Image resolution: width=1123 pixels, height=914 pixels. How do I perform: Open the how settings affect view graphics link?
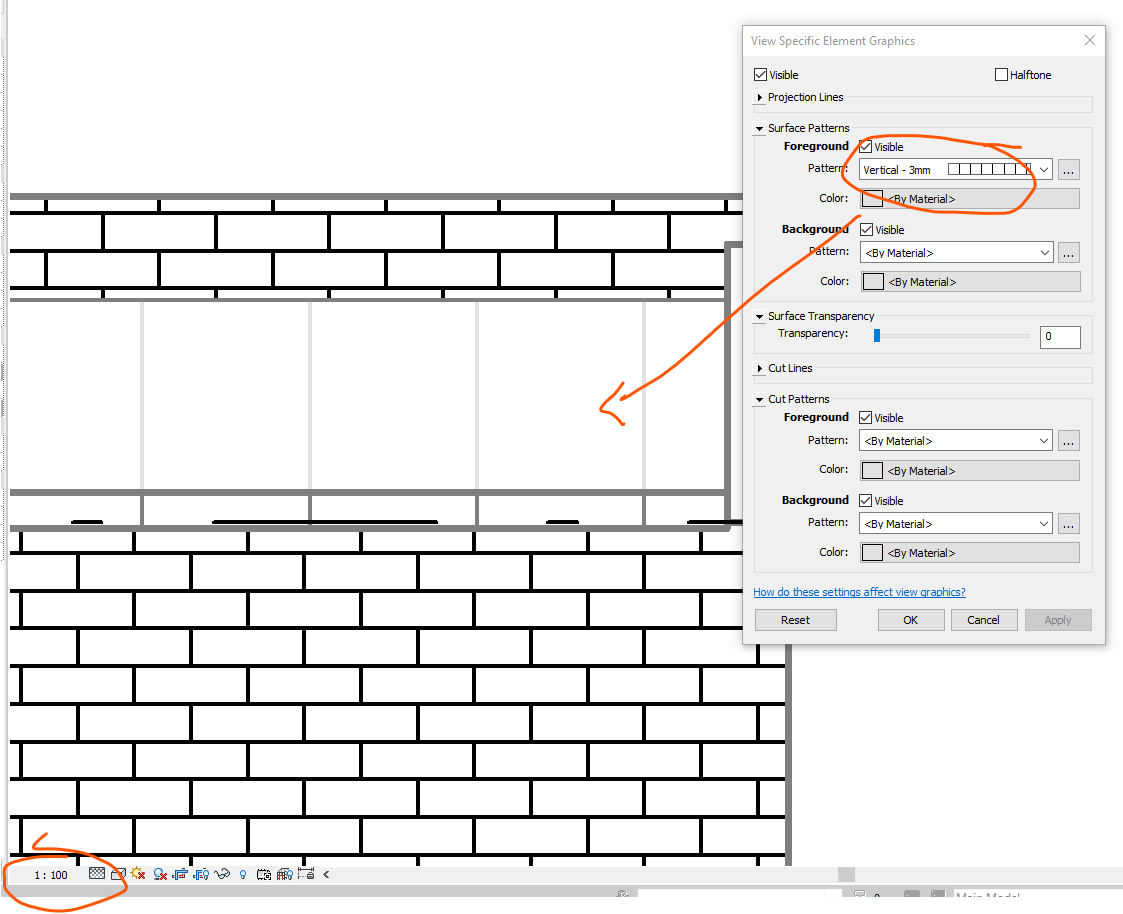(x=858, y=592)
